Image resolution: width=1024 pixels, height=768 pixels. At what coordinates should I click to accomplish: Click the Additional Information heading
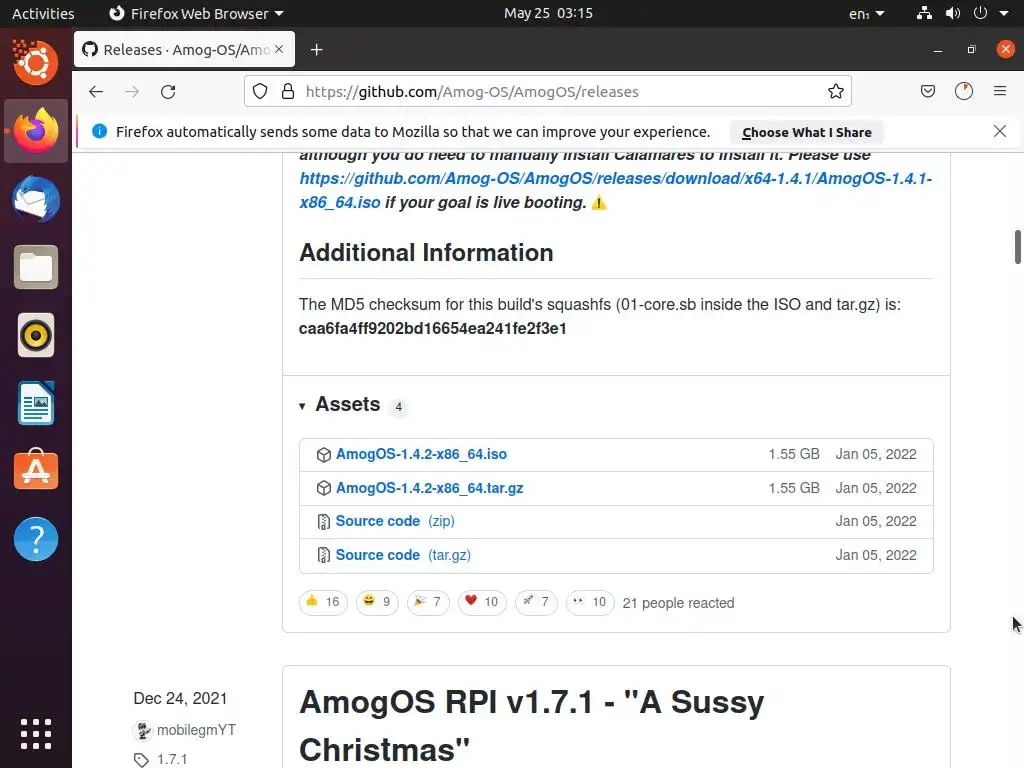(426, 253)
